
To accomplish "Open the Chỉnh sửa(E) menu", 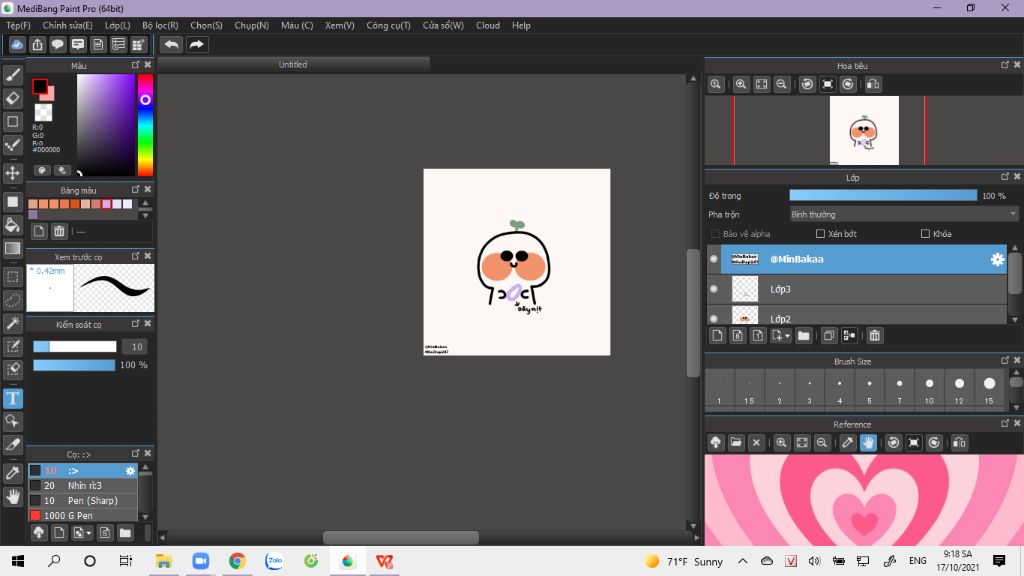I will tap(67, 25).
